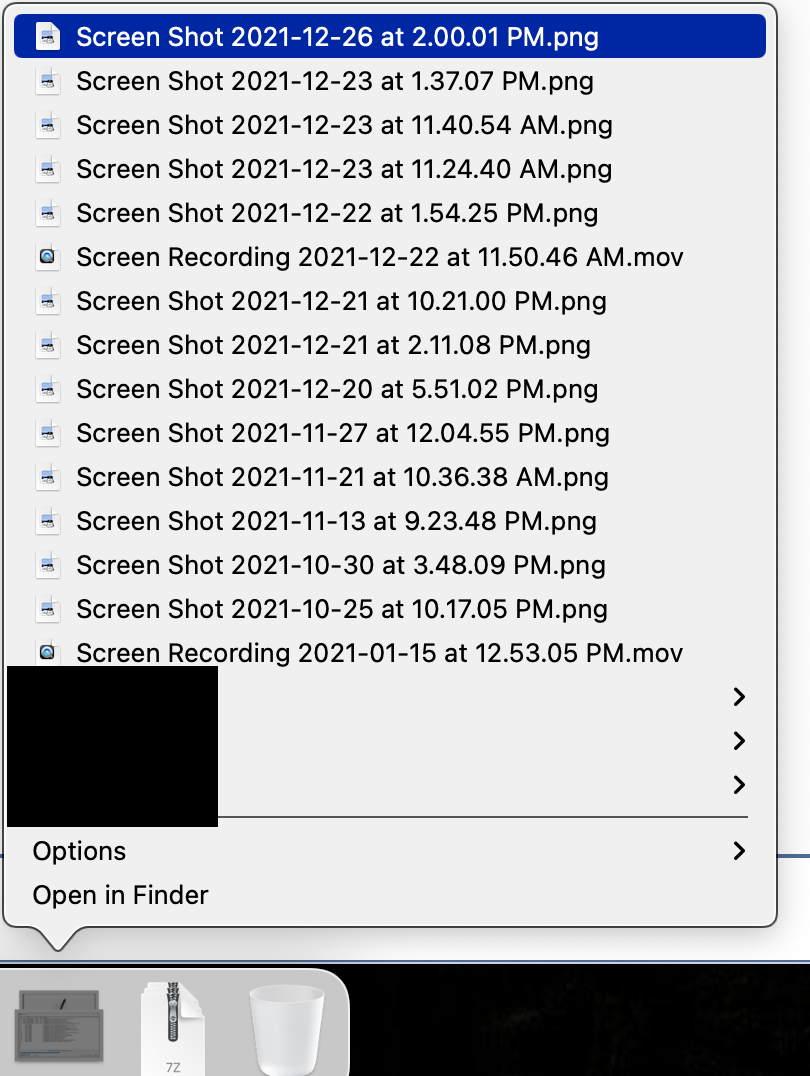Open Screen Shot 2021-11-27 at 12.04.55 PM.png
The width and height of the screenshot is (810, 1076).
click(343, 434)
